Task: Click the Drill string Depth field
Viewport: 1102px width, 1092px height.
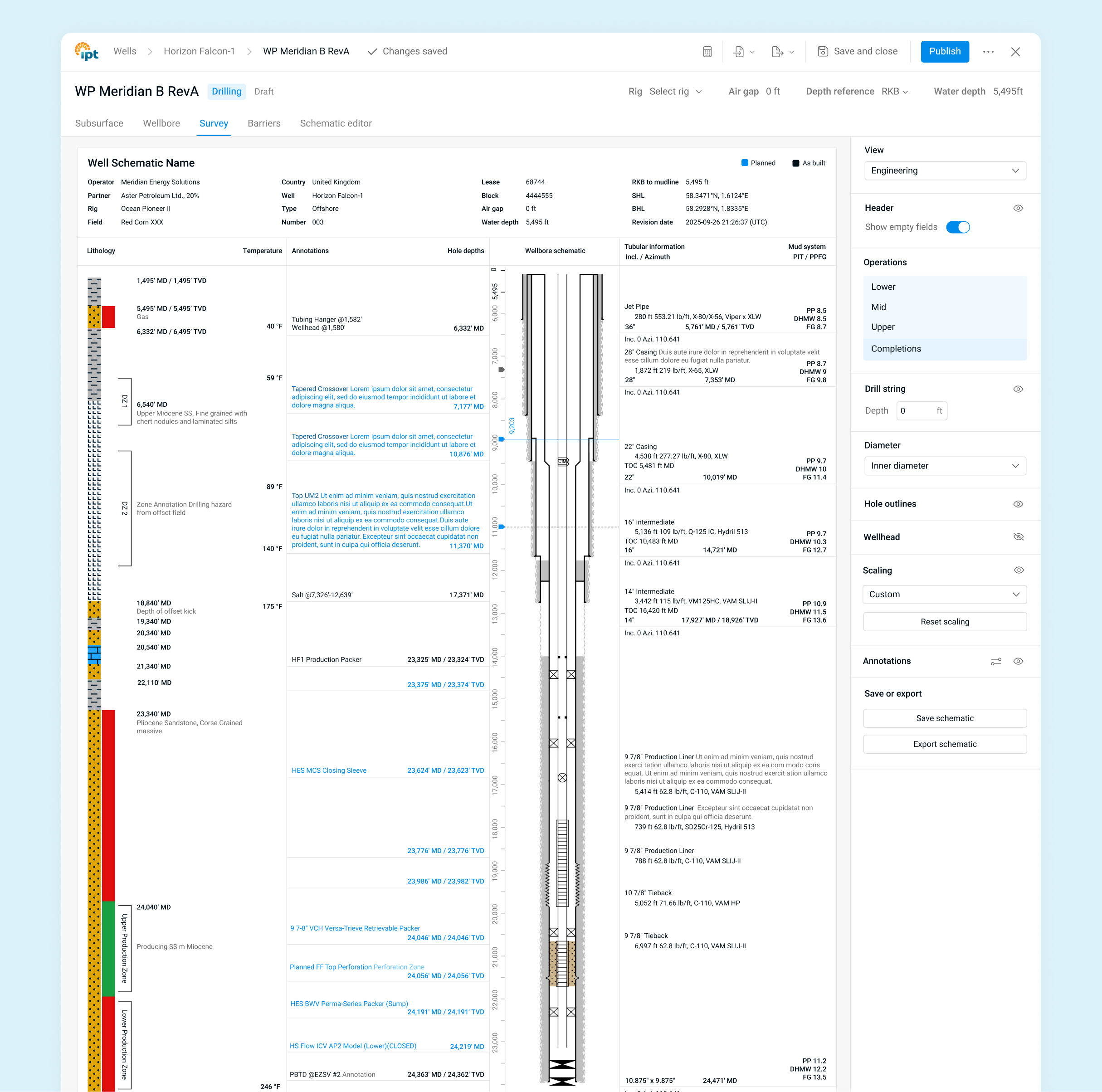Action: 916,410
